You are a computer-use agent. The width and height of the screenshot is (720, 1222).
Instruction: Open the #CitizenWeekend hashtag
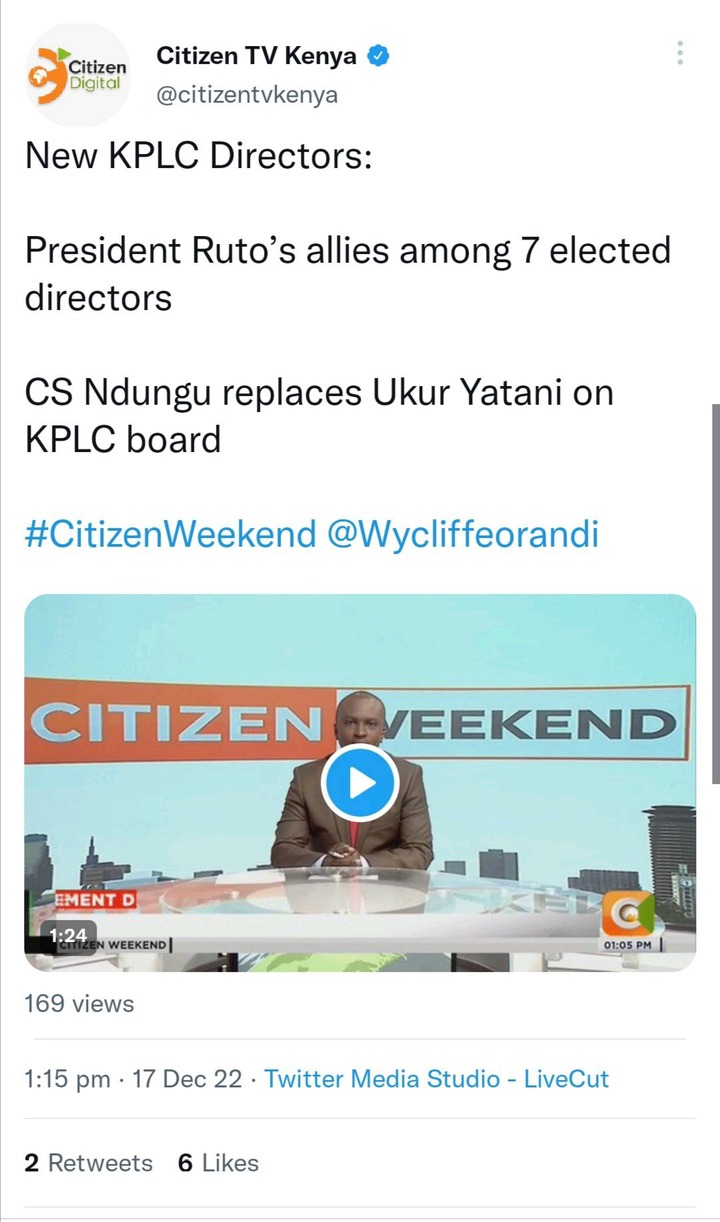click(170, 534)
